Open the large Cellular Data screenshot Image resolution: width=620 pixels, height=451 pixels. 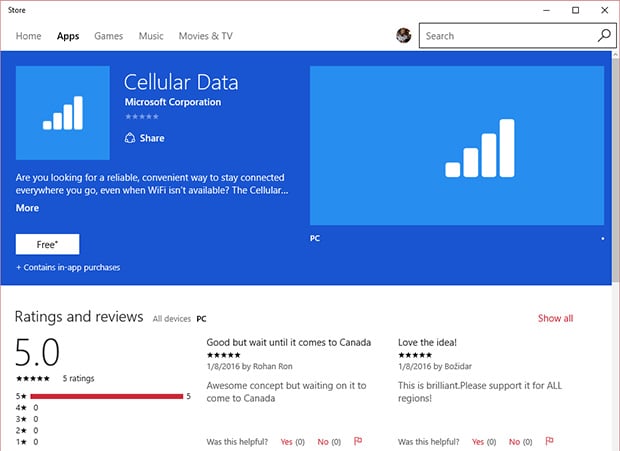tap(457, 146)
